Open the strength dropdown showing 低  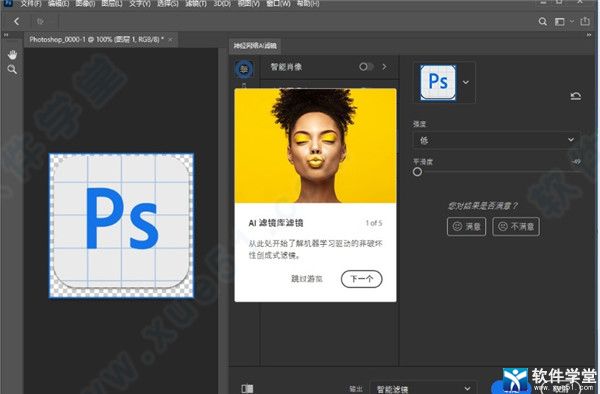tap(496, 140)
